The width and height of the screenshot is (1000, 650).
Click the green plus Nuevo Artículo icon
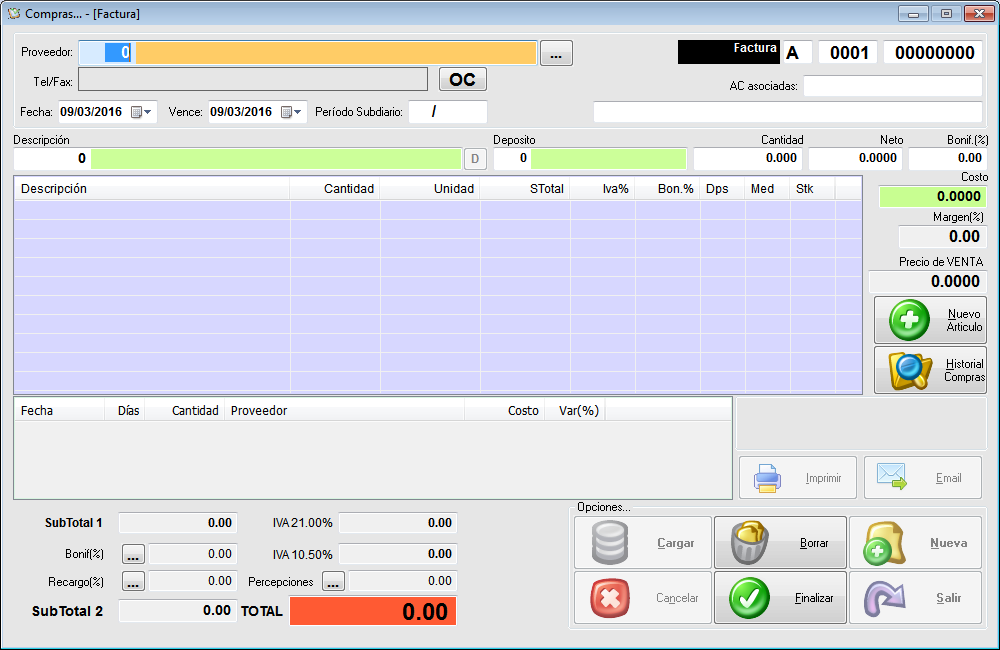click(909, 320)
